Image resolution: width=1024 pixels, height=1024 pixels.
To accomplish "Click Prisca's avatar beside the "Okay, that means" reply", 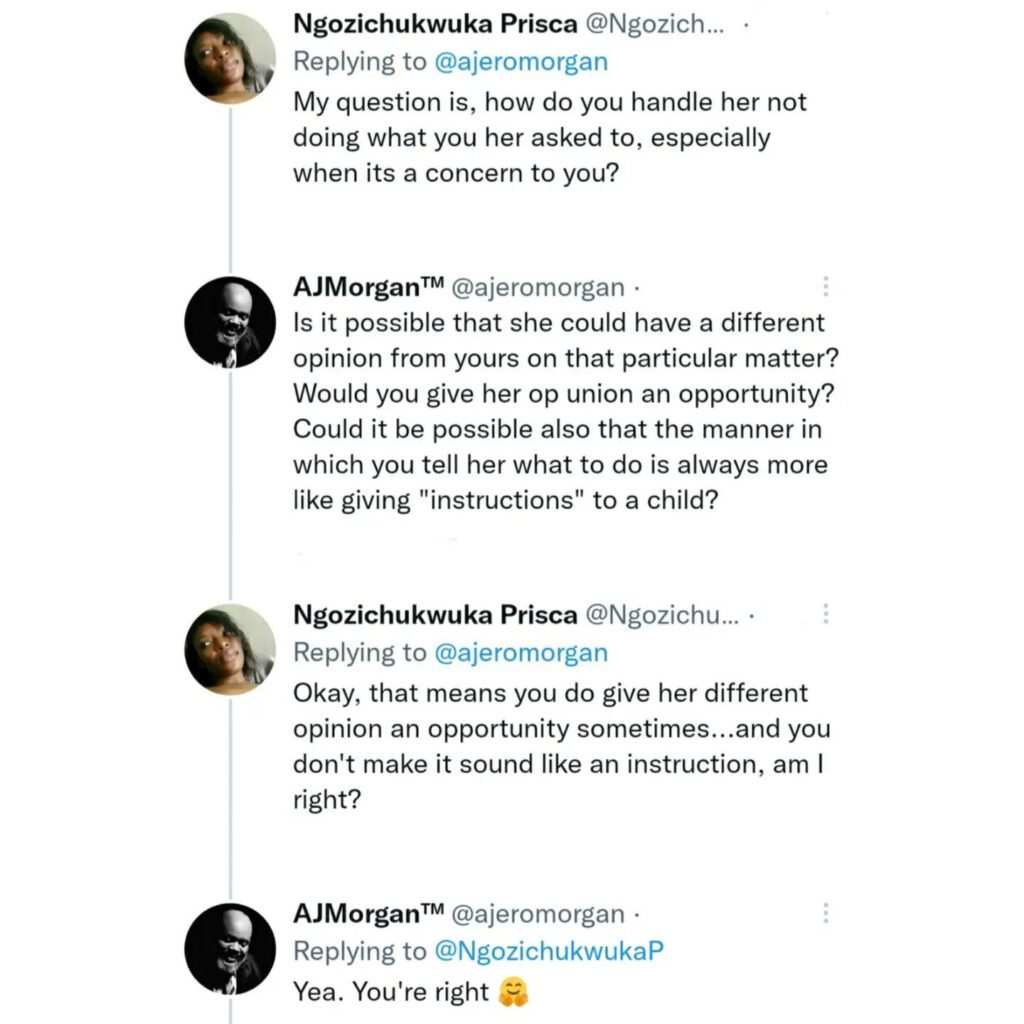I will pos(230,649).
